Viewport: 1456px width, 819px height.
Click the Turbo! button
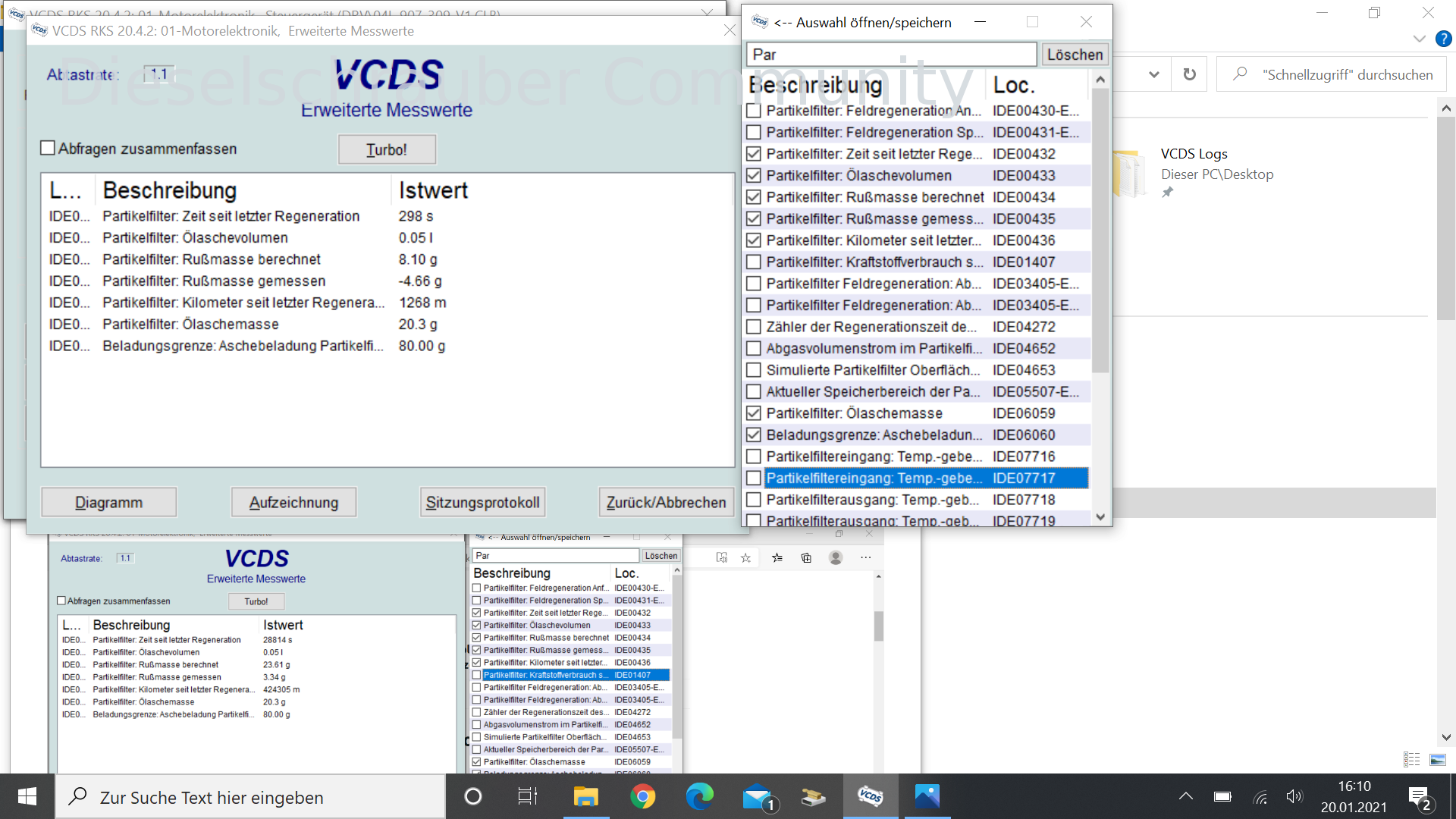(x=387, y=149)
